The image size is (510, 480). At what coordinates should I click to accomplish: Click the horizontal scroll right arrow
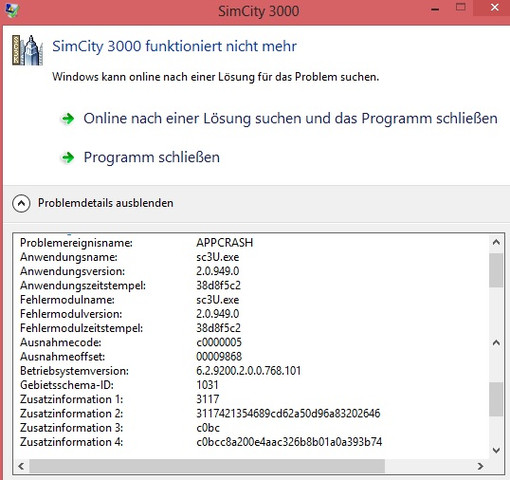[480, 466]
